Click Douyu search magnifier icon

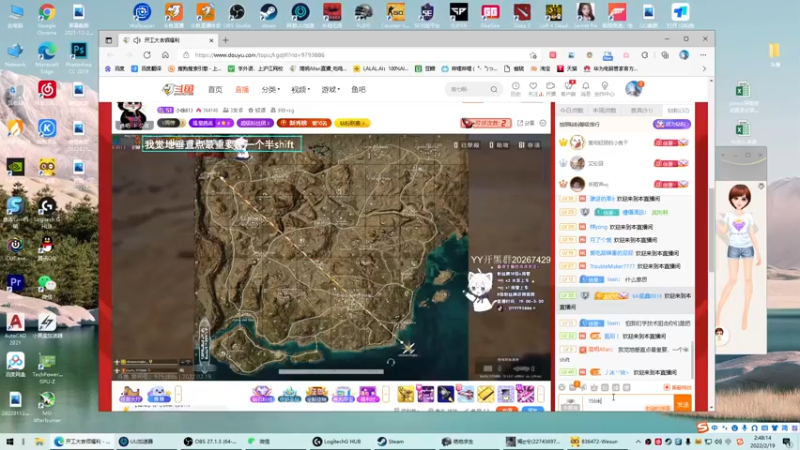[494, 89]
